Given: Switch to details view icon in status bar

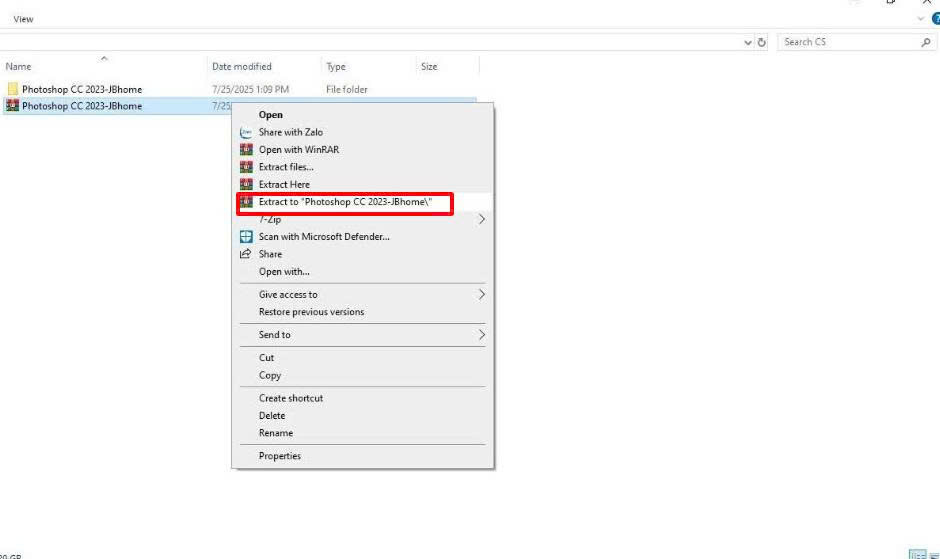Looking at the screenshot, I should click(x=917, y=555).
